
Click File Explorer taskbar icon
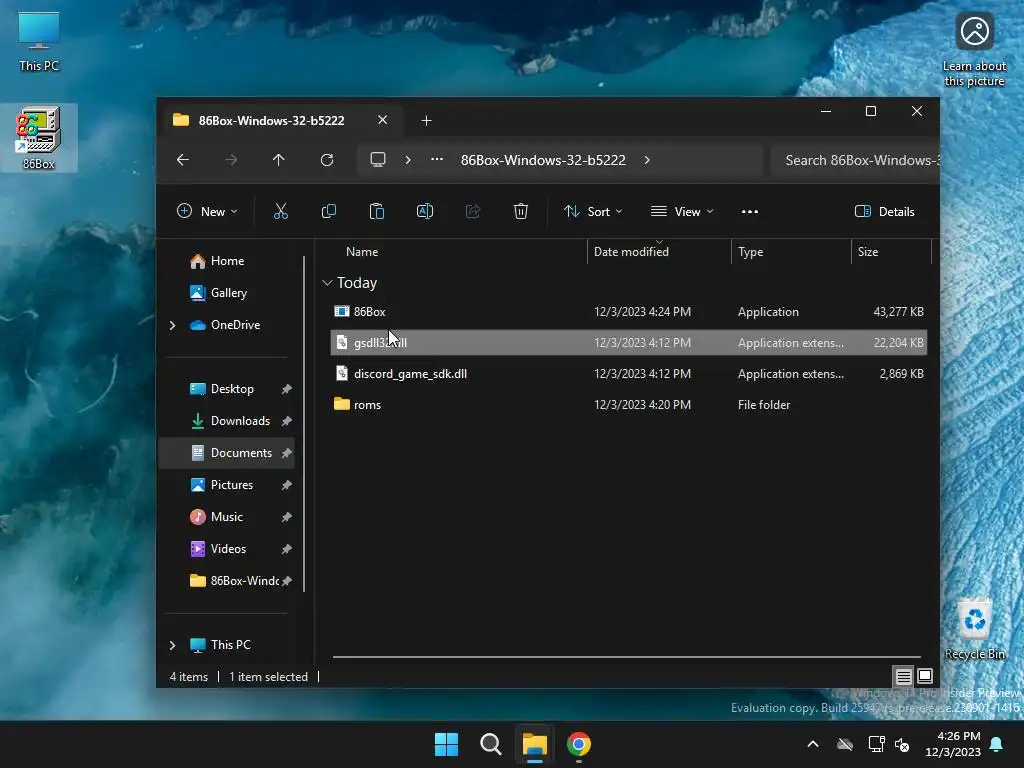click(x=534, y=744)
